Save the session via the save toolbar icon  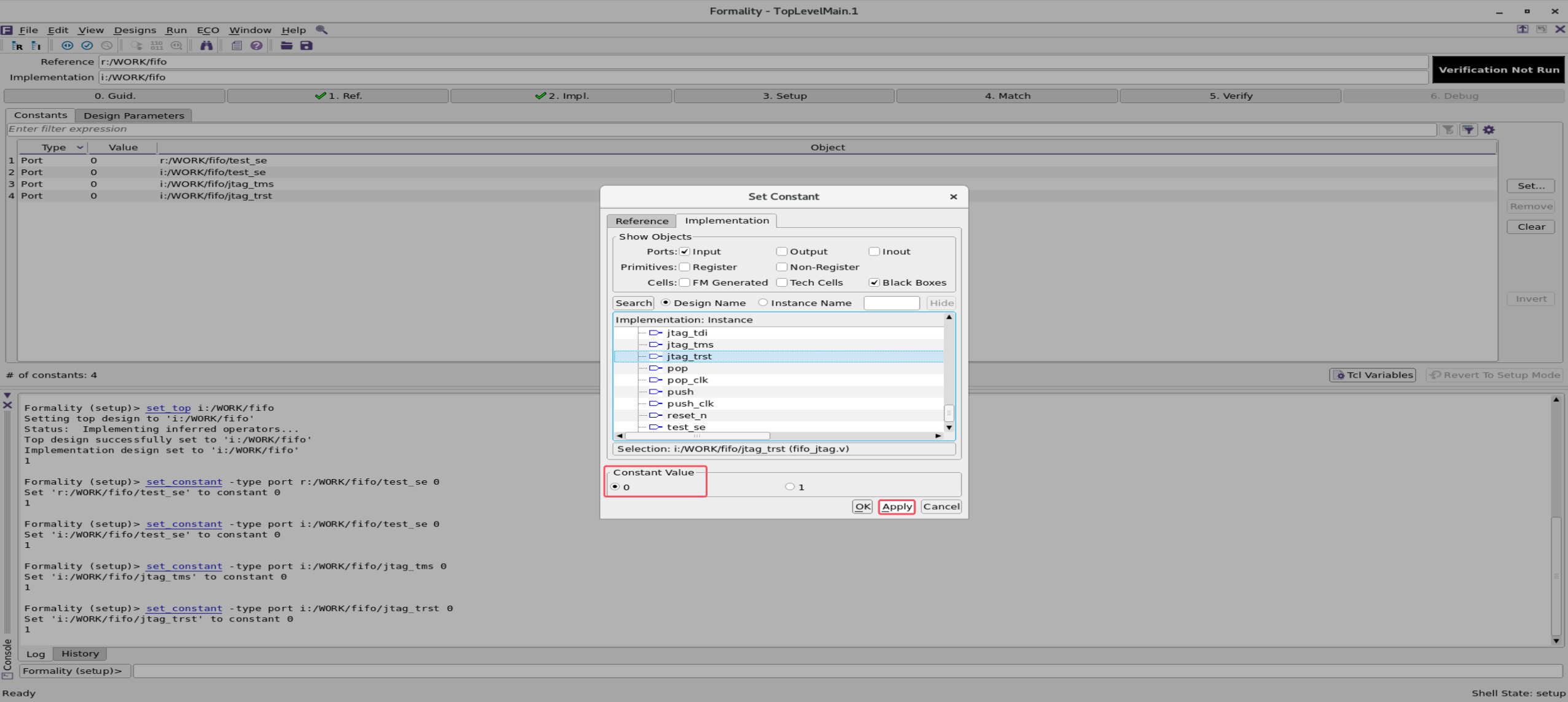pos(306,45)
